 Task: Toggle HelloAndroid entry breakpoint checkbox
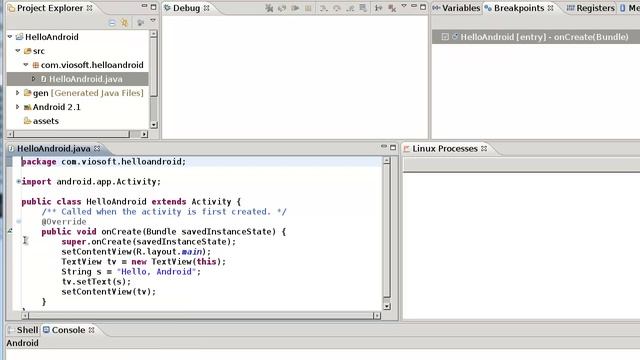(x=445, y=37)
